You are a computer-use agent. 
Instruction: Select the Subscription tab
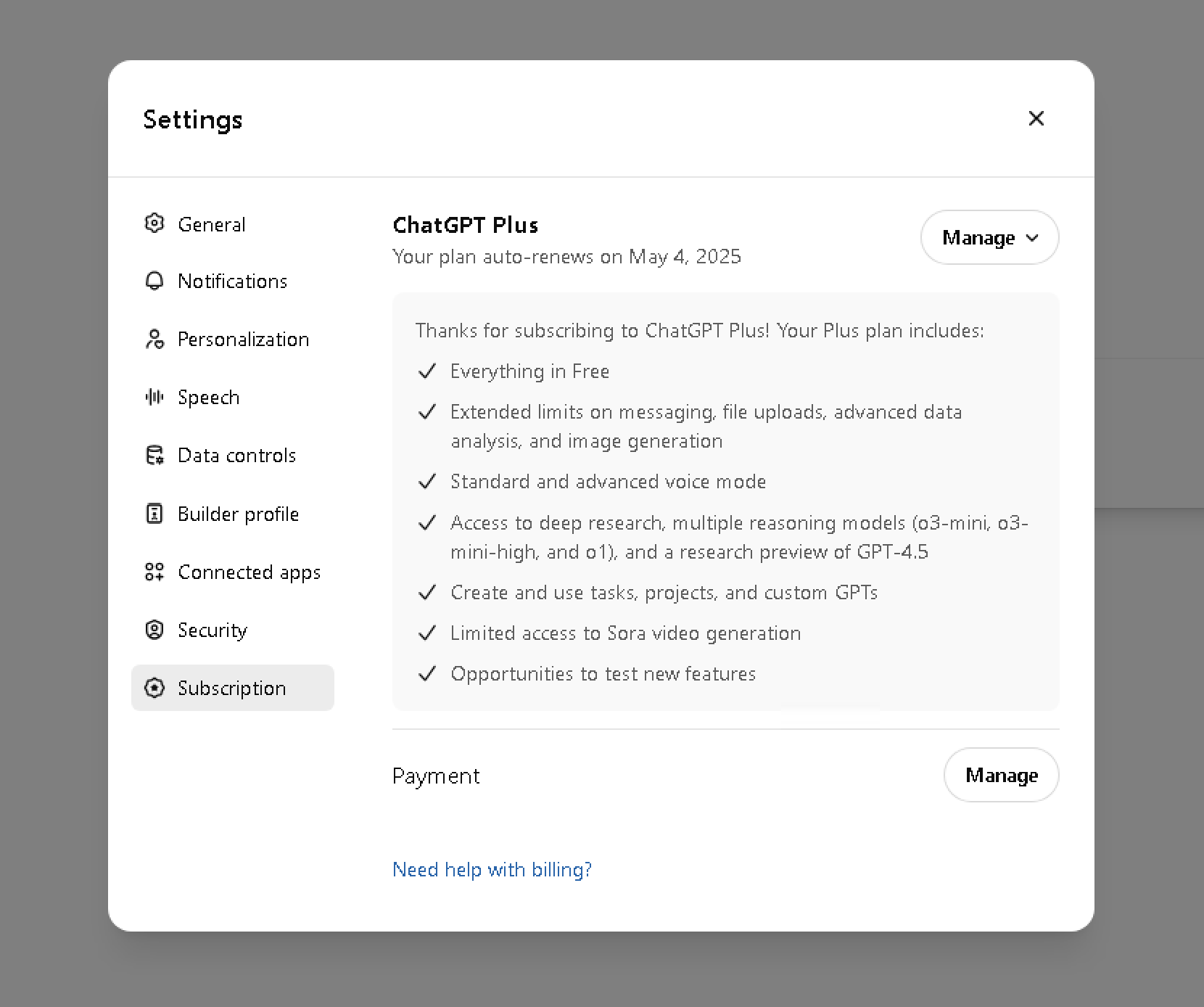point(233,688)
